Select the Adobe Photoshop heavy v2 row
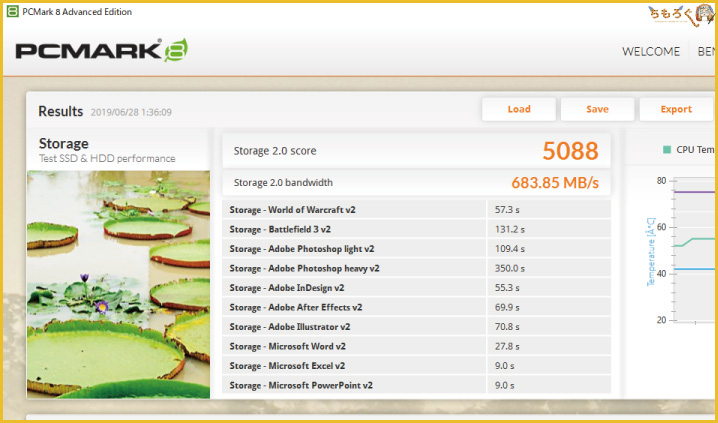This screenshot has height=423, width=718. point(416,268)
